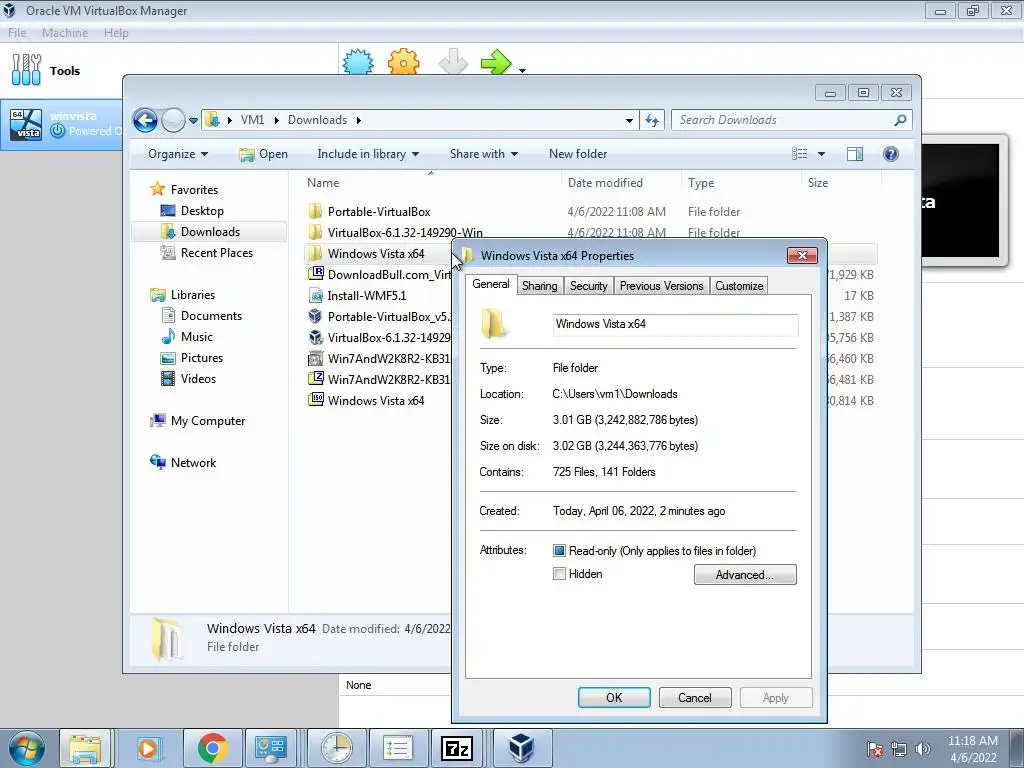
Task: Open Explorer help question mark icon
Action: click(891, 154)
